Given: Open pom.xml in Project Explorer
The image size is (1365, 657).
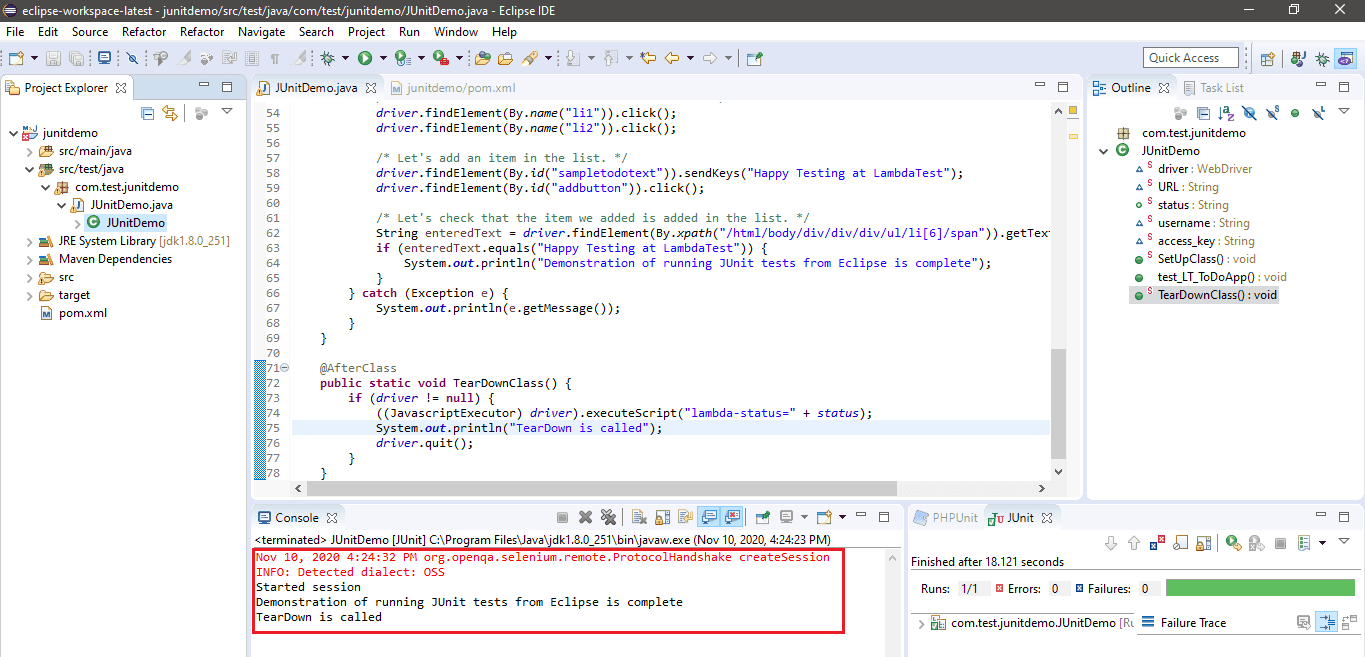Looking at the screenshot, I should 82,313.
